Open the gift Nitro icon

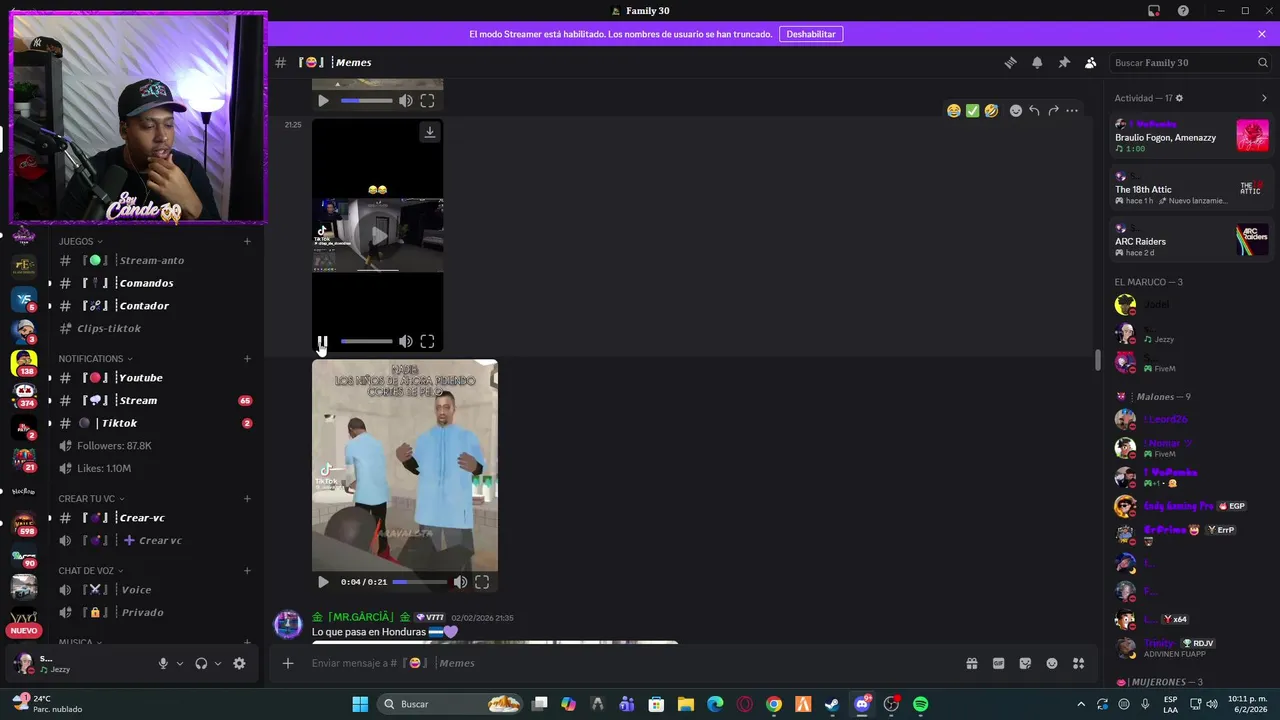click(971, 663)
